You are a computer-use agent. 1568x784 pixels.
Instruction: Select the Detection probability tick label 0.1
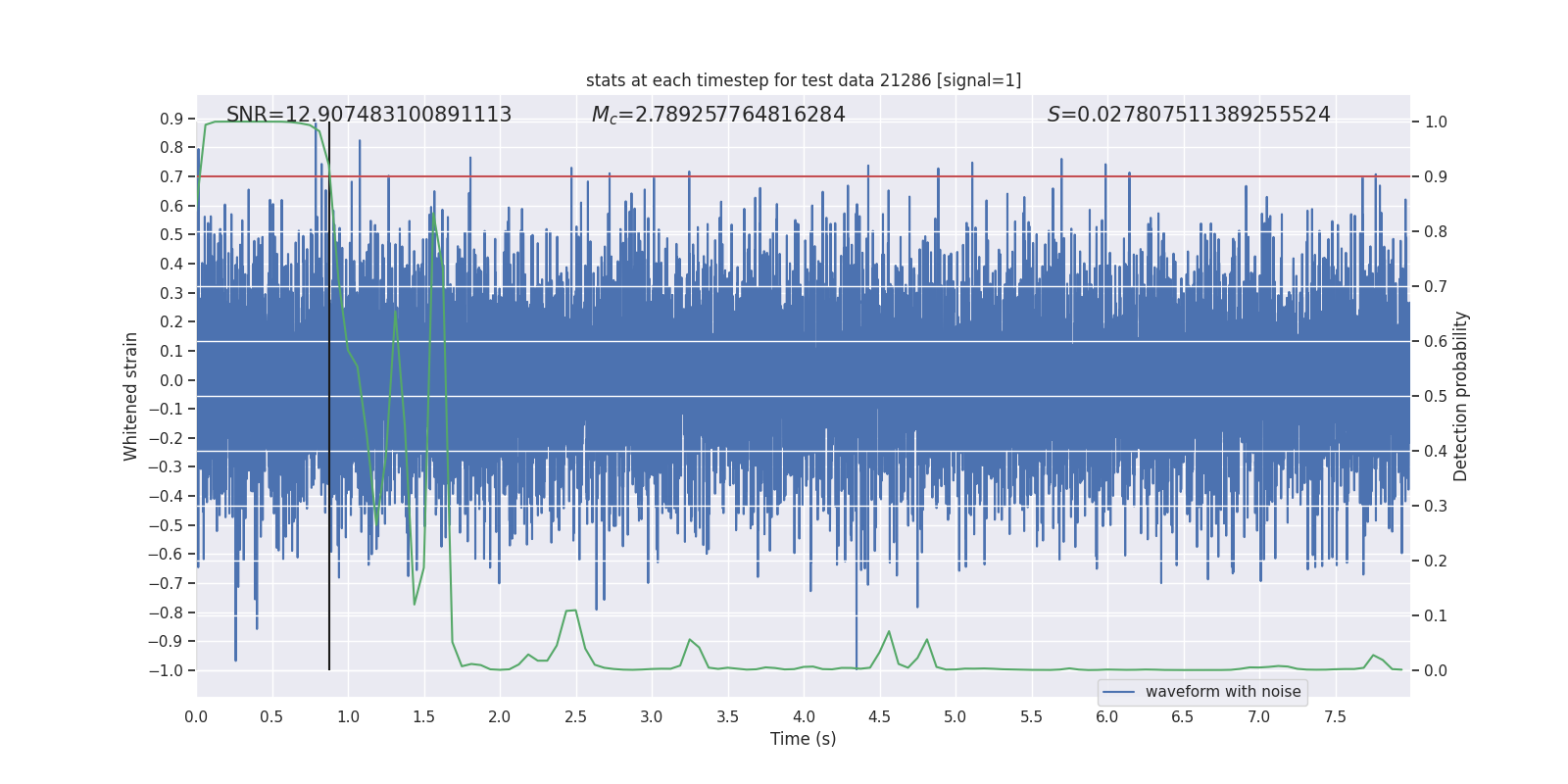click(x=1436, y=616)
